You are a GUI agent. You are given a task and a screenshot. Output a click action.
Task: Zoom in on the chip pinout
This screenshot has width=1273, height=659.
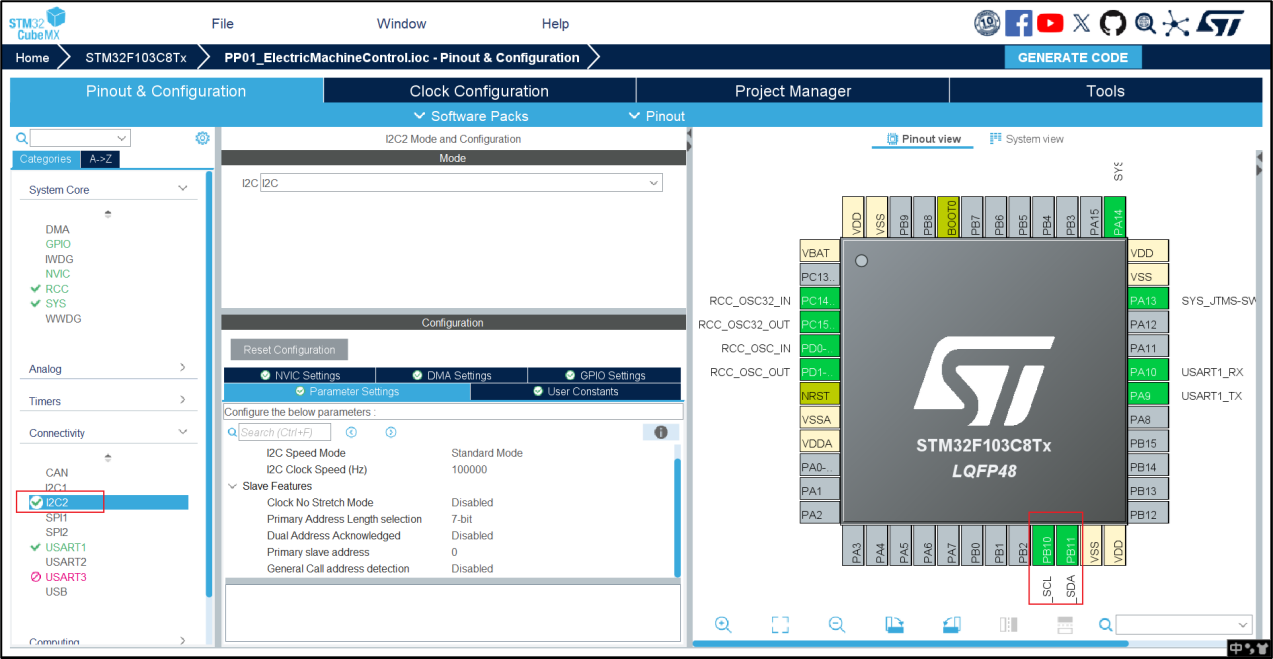[x=723, y=625]
